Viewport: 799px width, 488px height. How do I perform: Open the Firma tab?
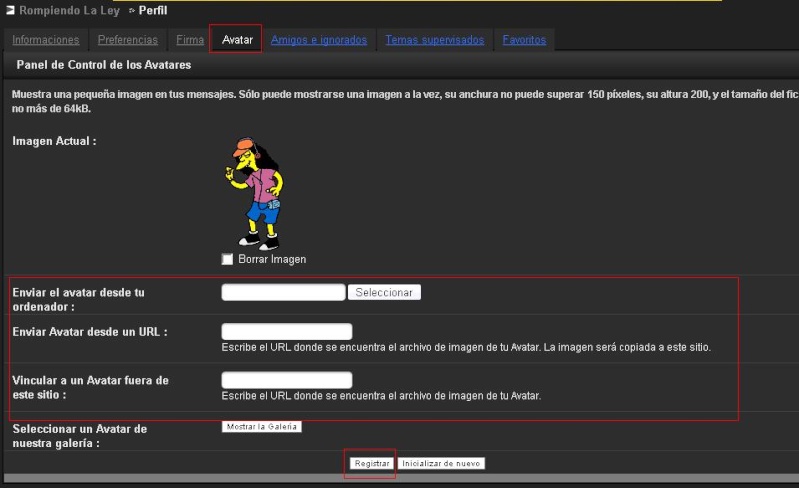tap(190, 40)
